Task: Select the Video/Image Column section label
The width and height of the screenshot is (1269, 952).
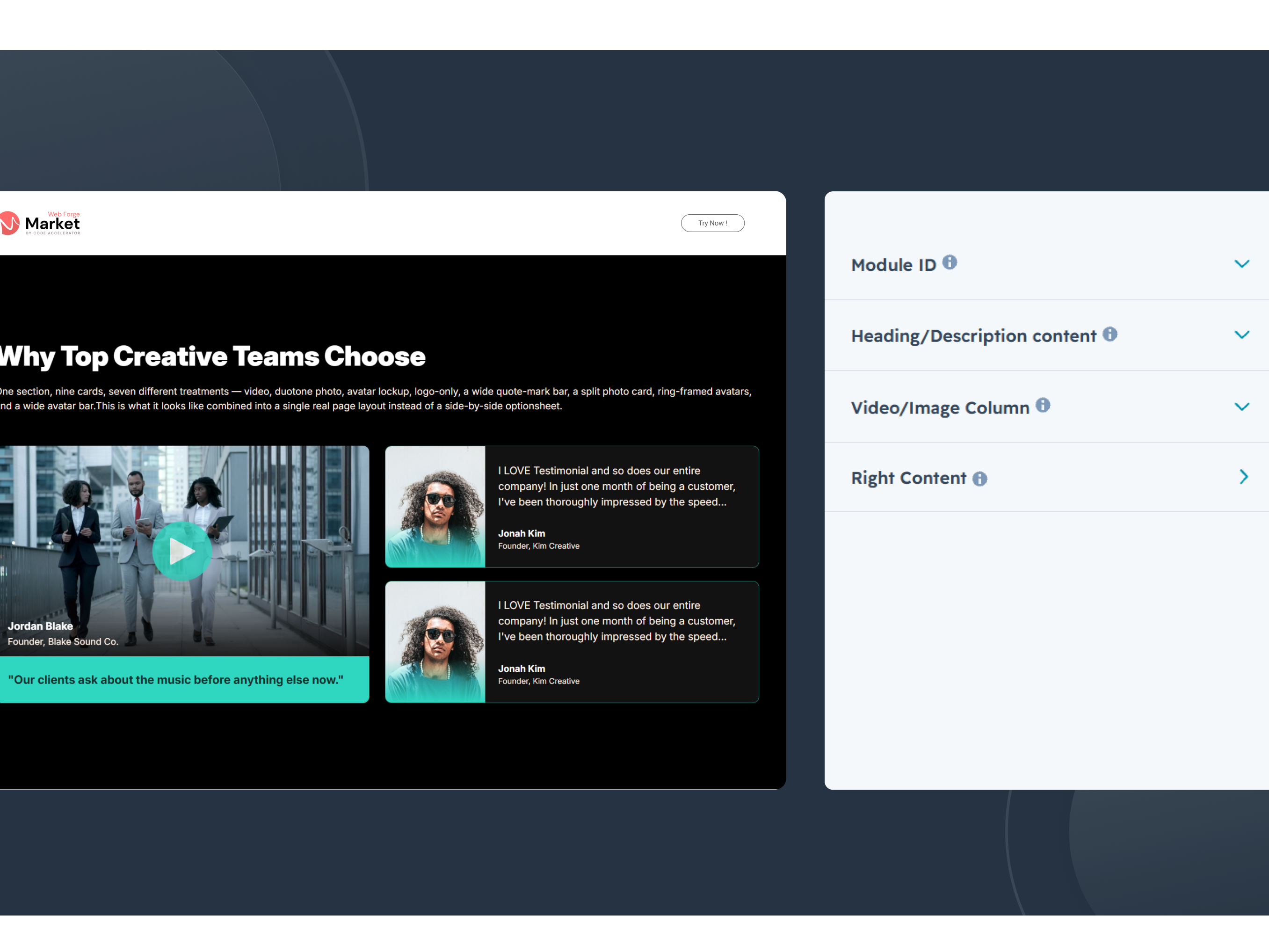Action: [940, 408]
